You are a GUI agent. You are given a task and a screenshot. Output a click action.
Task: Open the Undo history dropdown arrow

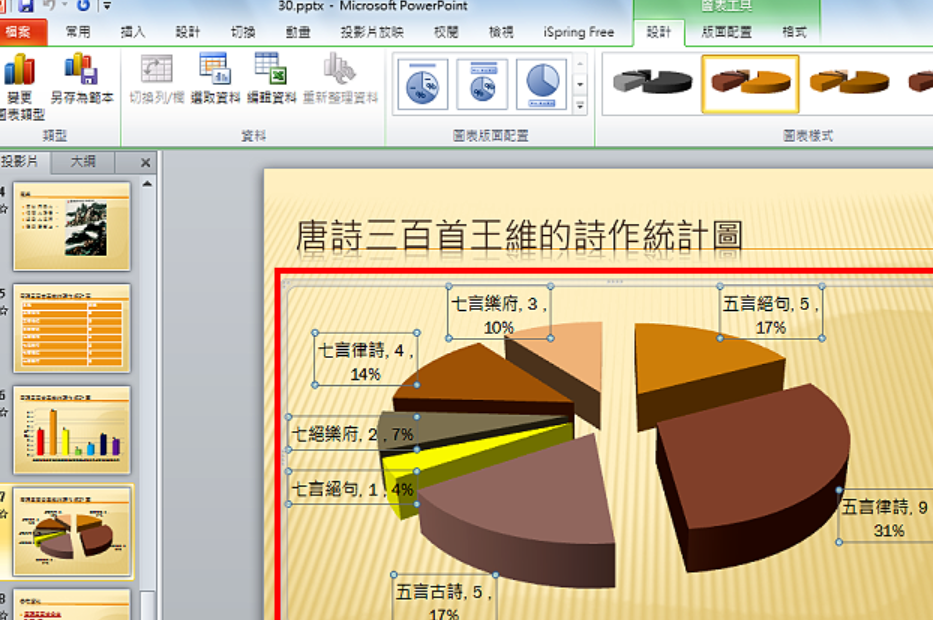64,5
